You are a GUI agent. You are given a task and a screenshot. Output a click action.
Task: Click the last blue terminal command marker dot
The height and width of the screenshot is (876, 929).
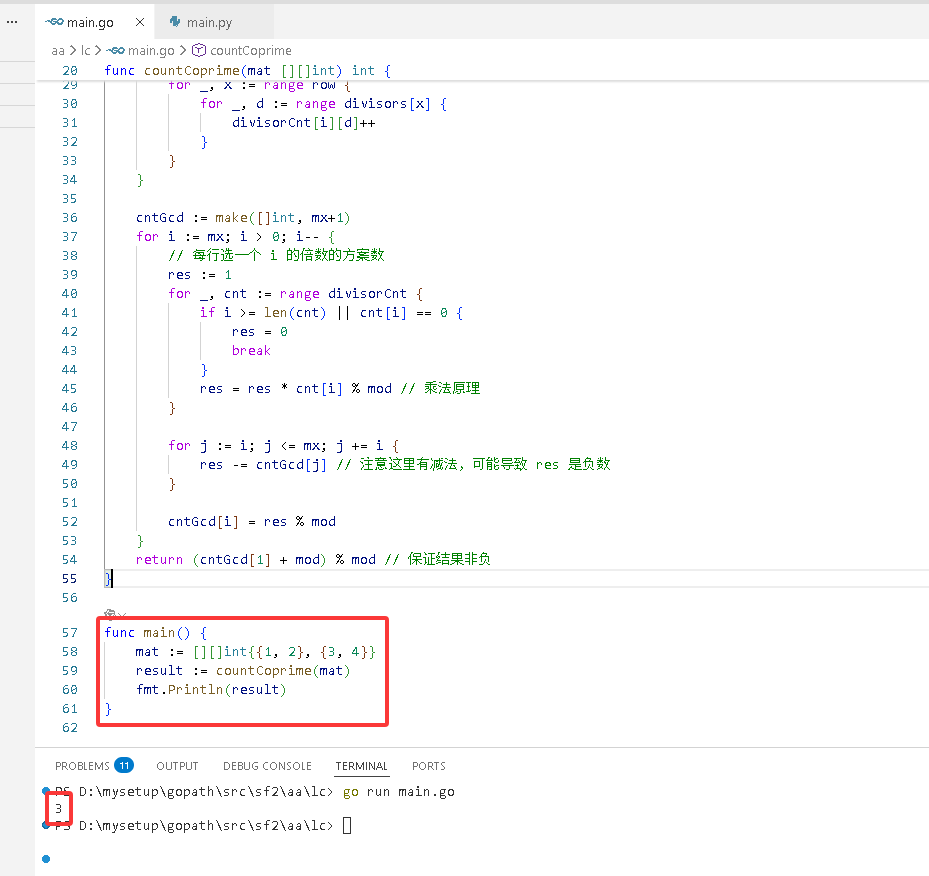click(x=46, y=859)
